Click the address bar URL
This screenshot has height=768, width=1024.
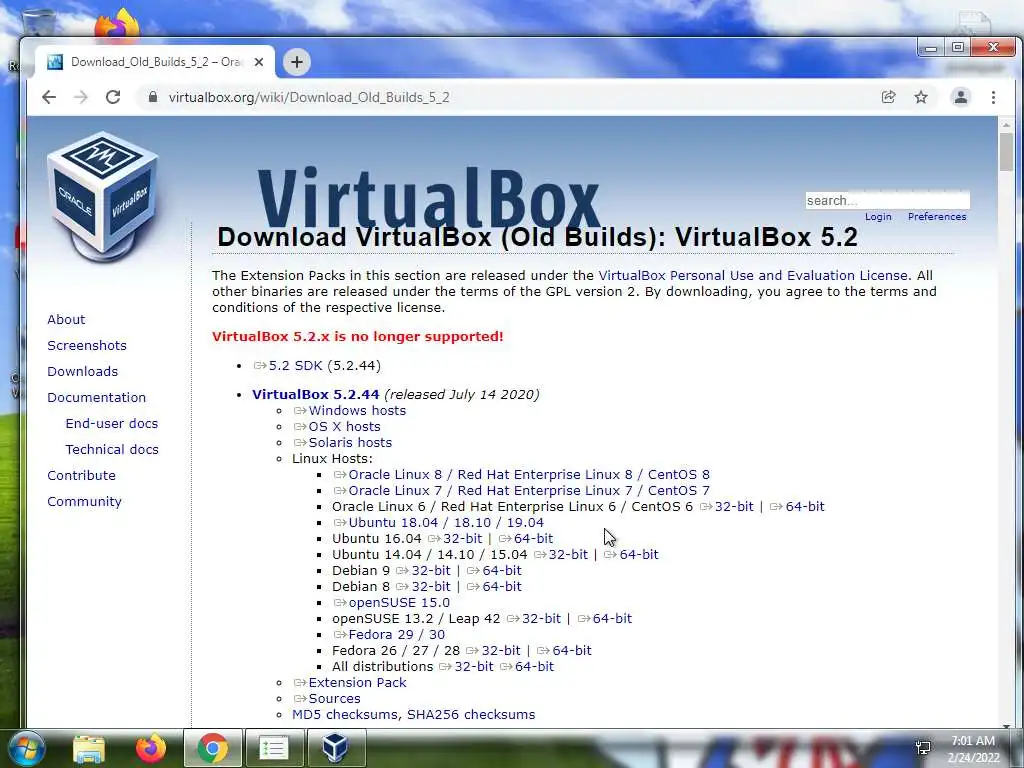click(309, 97)
